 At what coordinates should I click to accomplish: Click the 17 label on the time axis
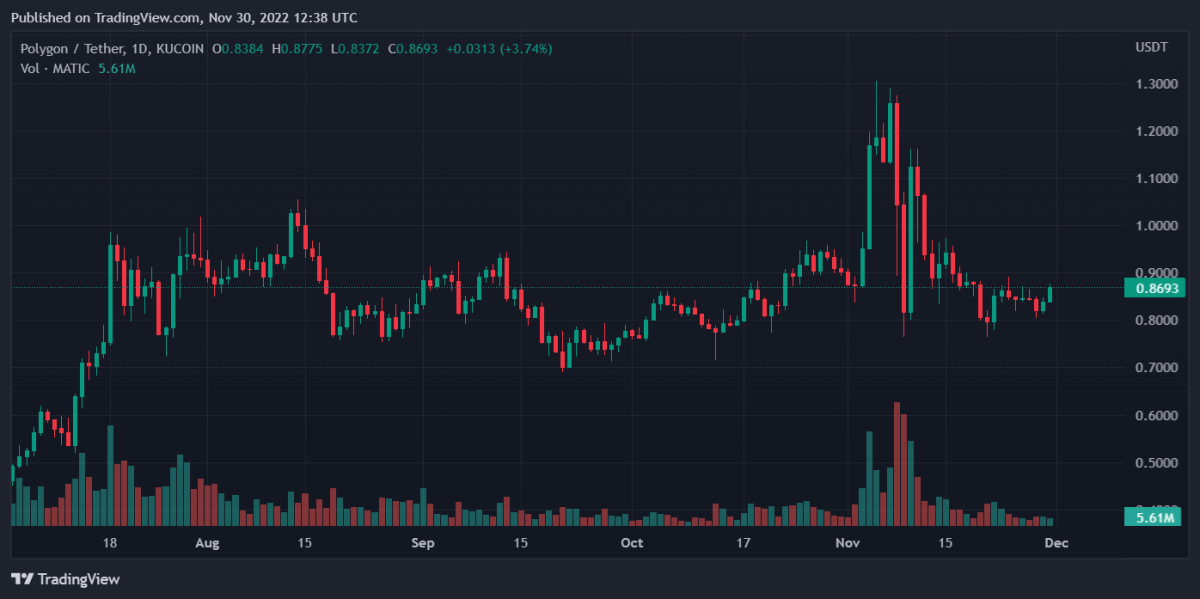click(x=742, y=543)
